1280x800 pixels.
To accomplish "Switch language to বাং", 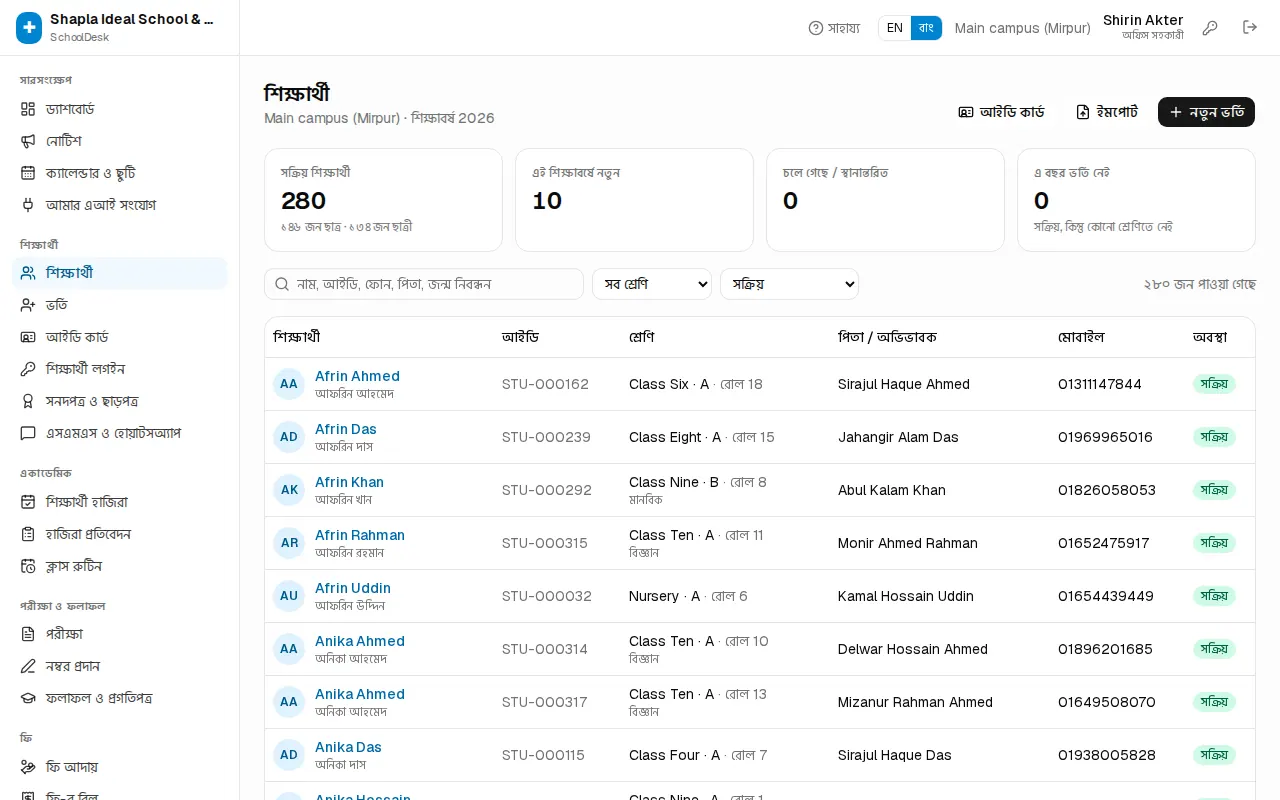I will pos(926,28).
